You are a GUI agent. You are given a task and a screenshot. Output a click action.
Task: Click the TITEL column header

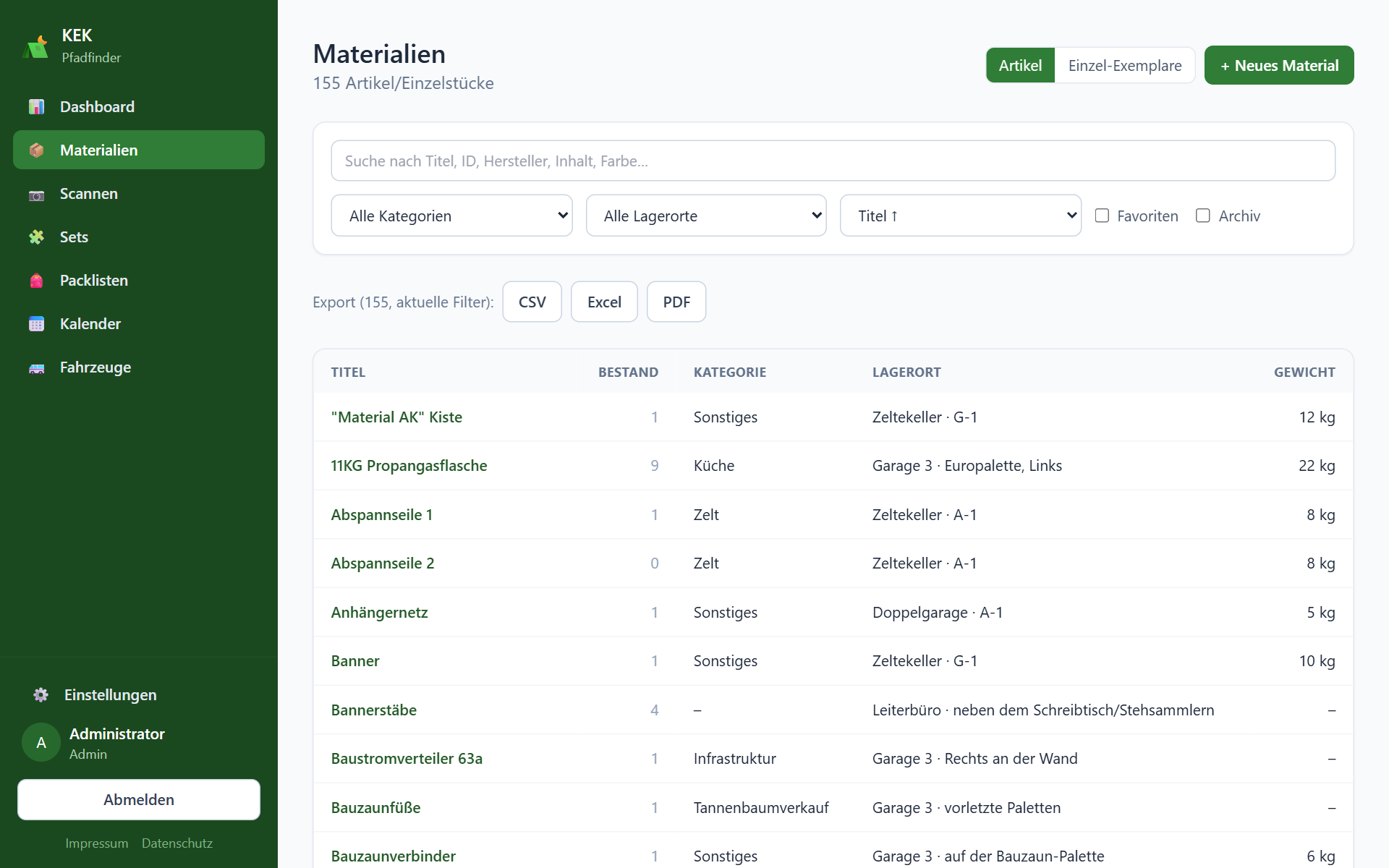pos(348,373)
